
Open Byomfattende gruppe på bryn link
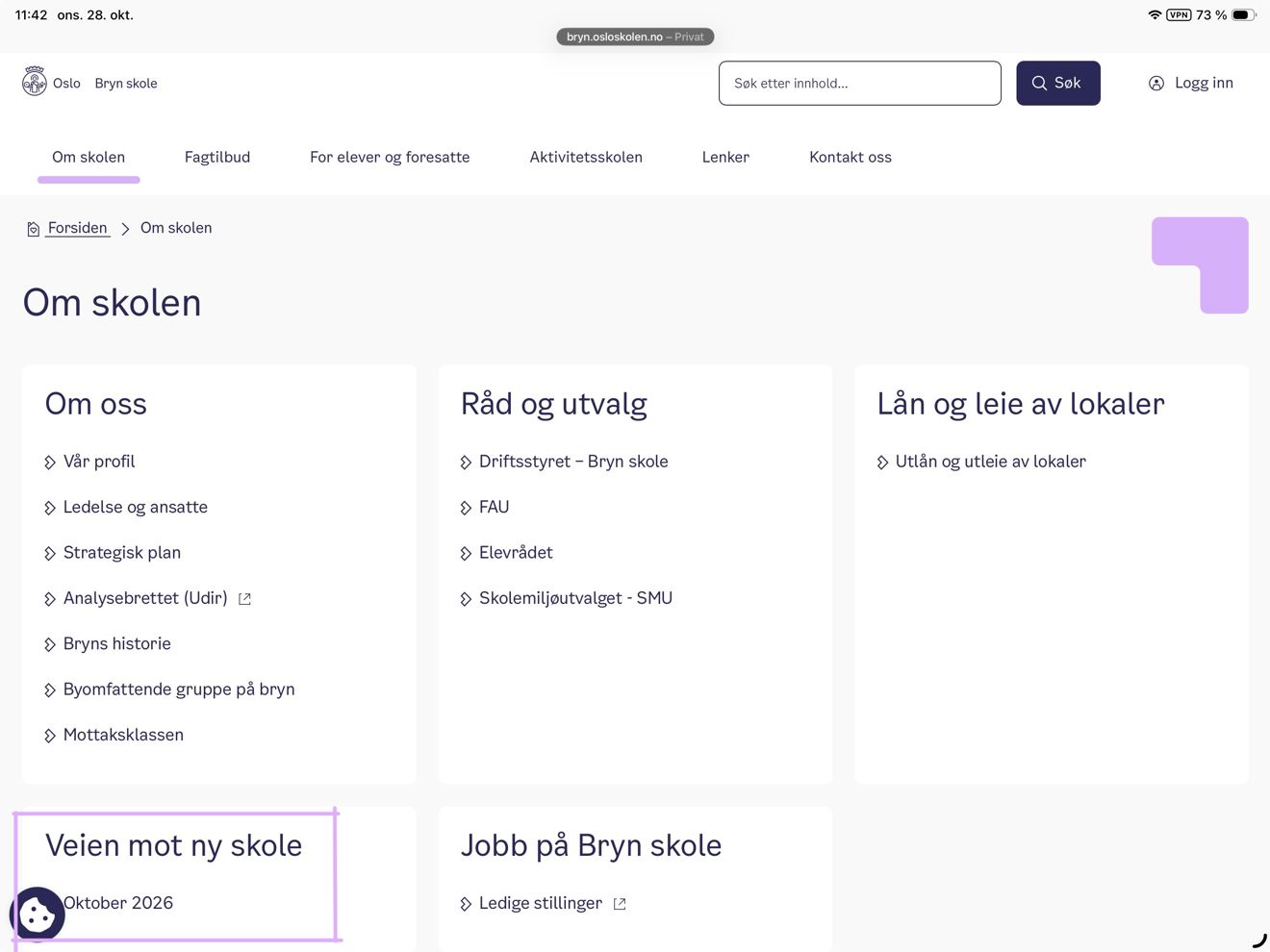tap(179, 689)
